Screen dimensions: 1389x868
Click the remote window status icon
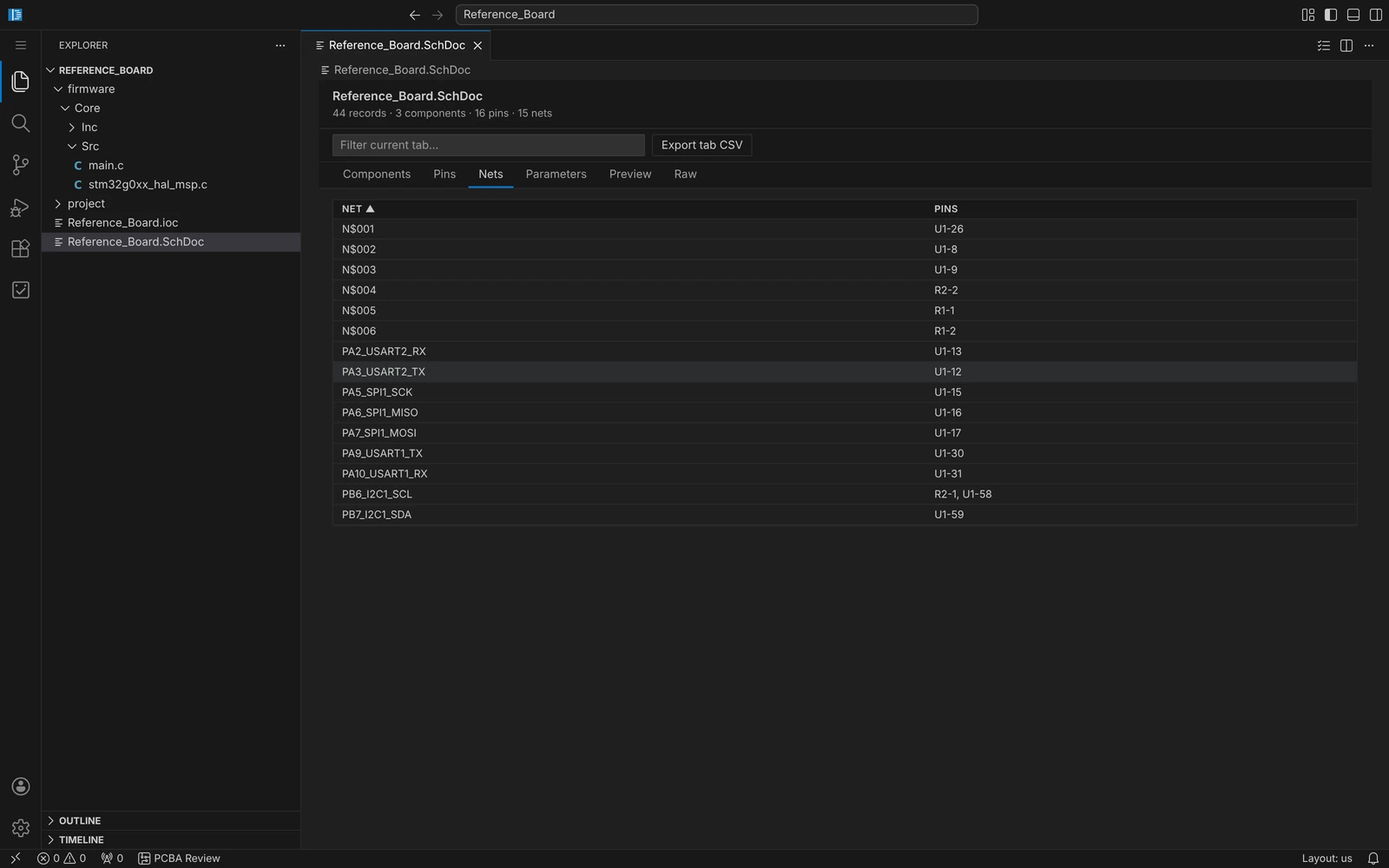point(15,858)
